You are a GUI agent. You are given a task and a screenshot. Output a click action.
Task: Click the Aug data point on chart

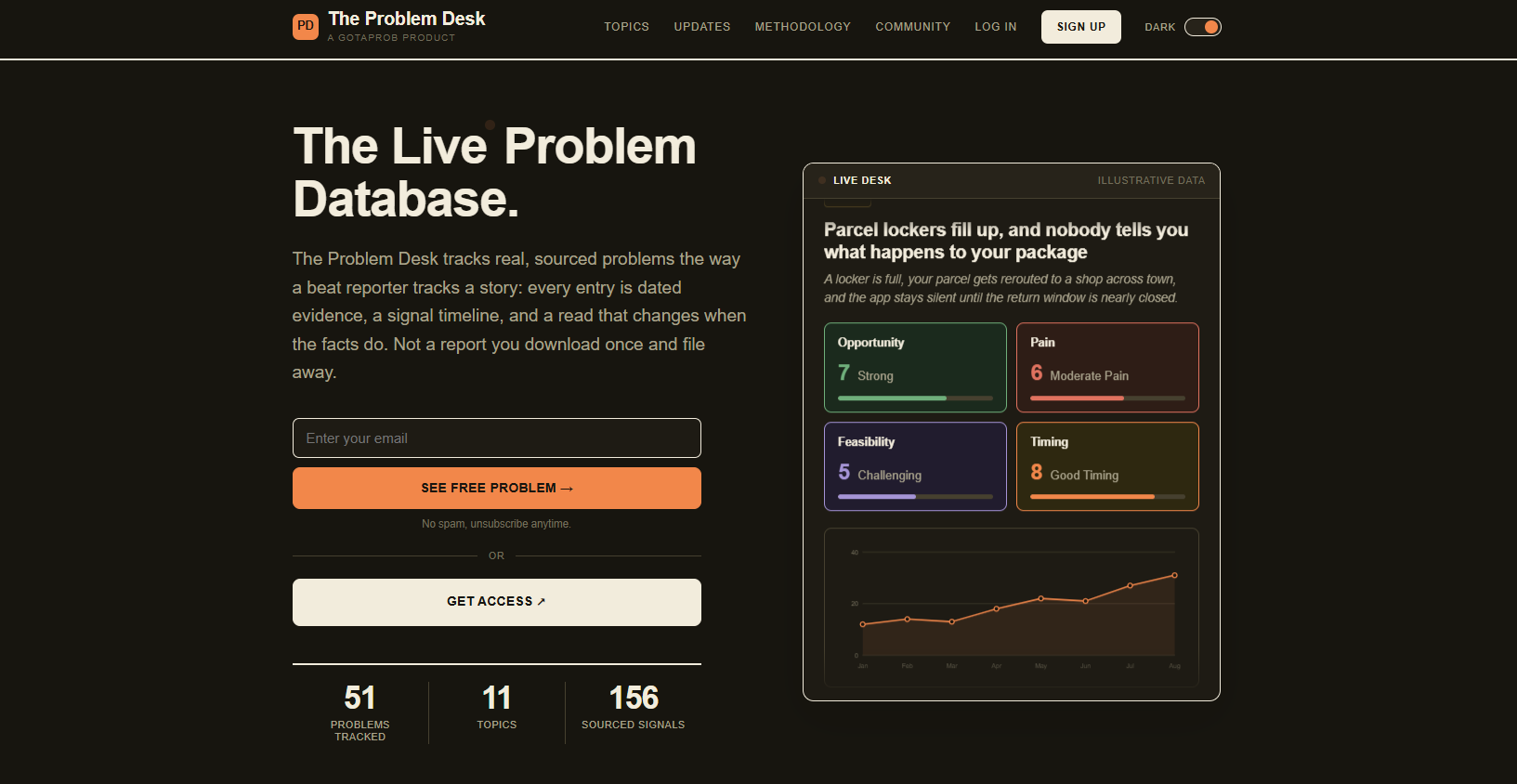[1174, 575]
